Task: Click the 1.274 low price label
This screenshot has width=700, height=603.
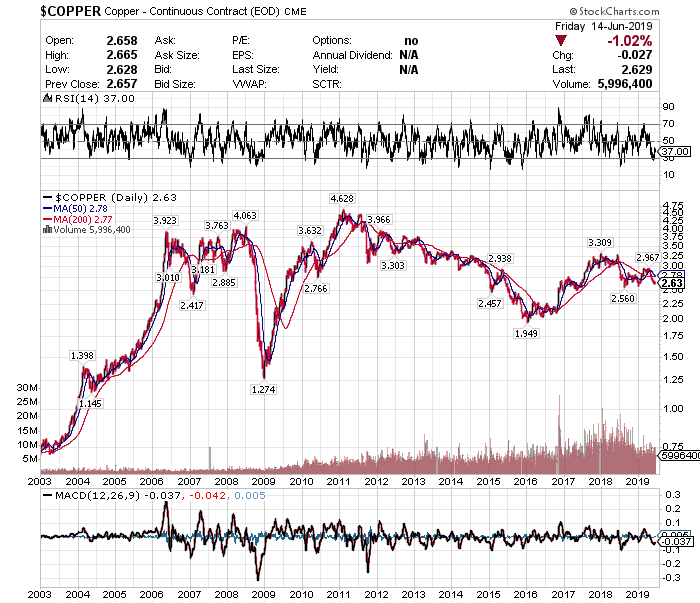Action: [263, 390]
